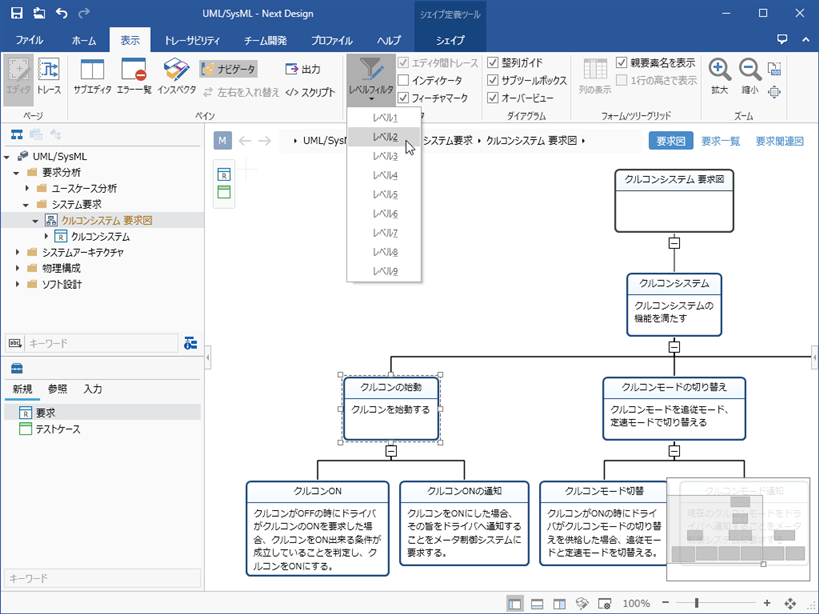
Task: Toggle the ナビゲータ (Navigator) pane button
Action: pyautogui.click(x=228, y=69)
